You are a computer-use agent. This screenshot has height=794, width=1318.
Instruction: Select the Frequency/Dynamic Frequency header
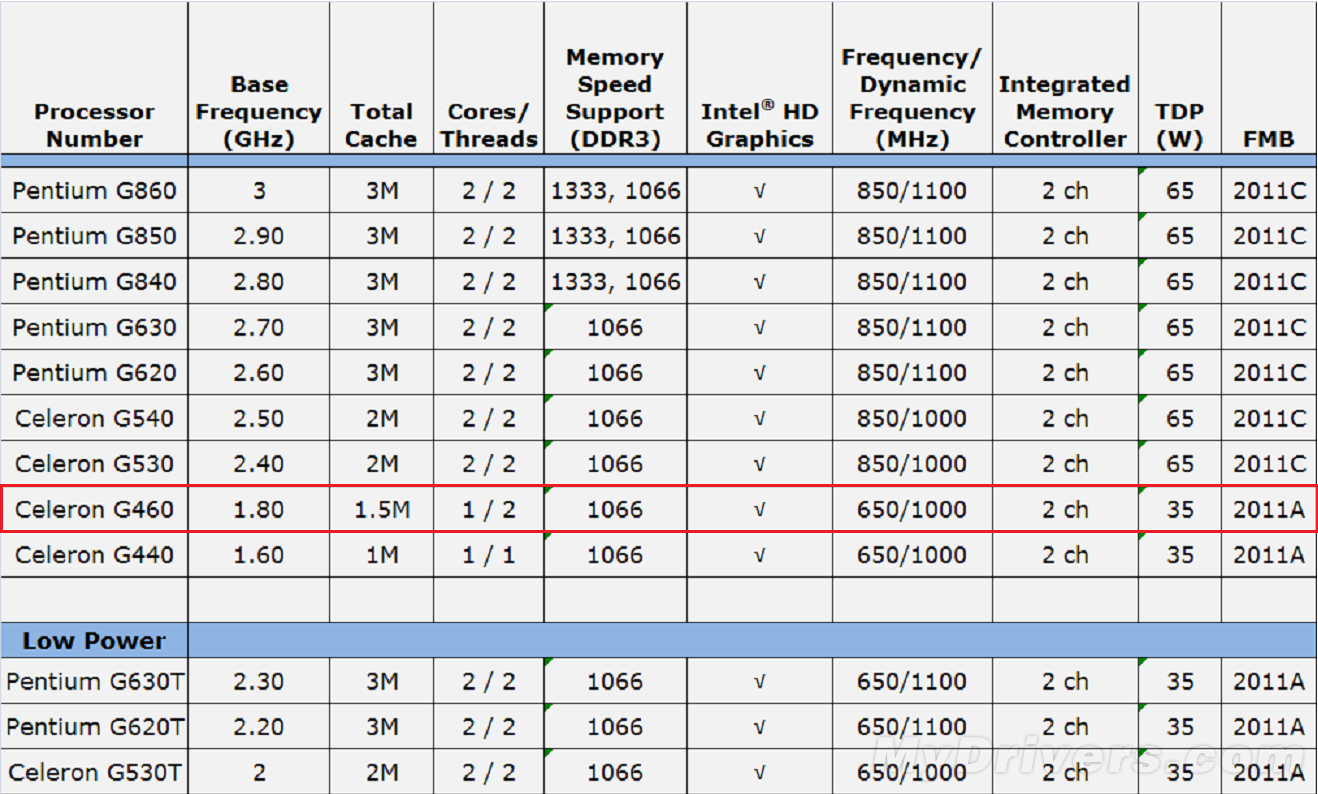click(x=911, y=98)
